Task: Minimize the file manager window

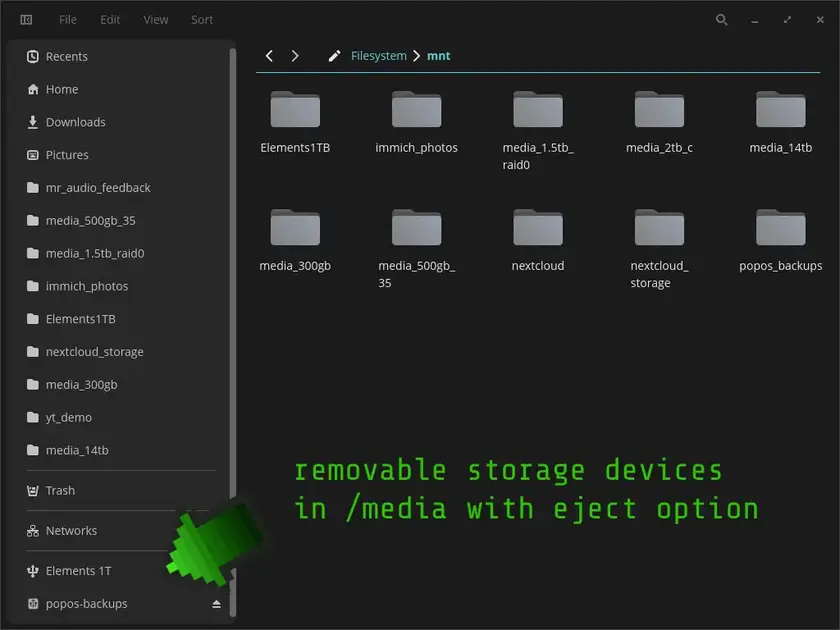Action: (754, 20)
